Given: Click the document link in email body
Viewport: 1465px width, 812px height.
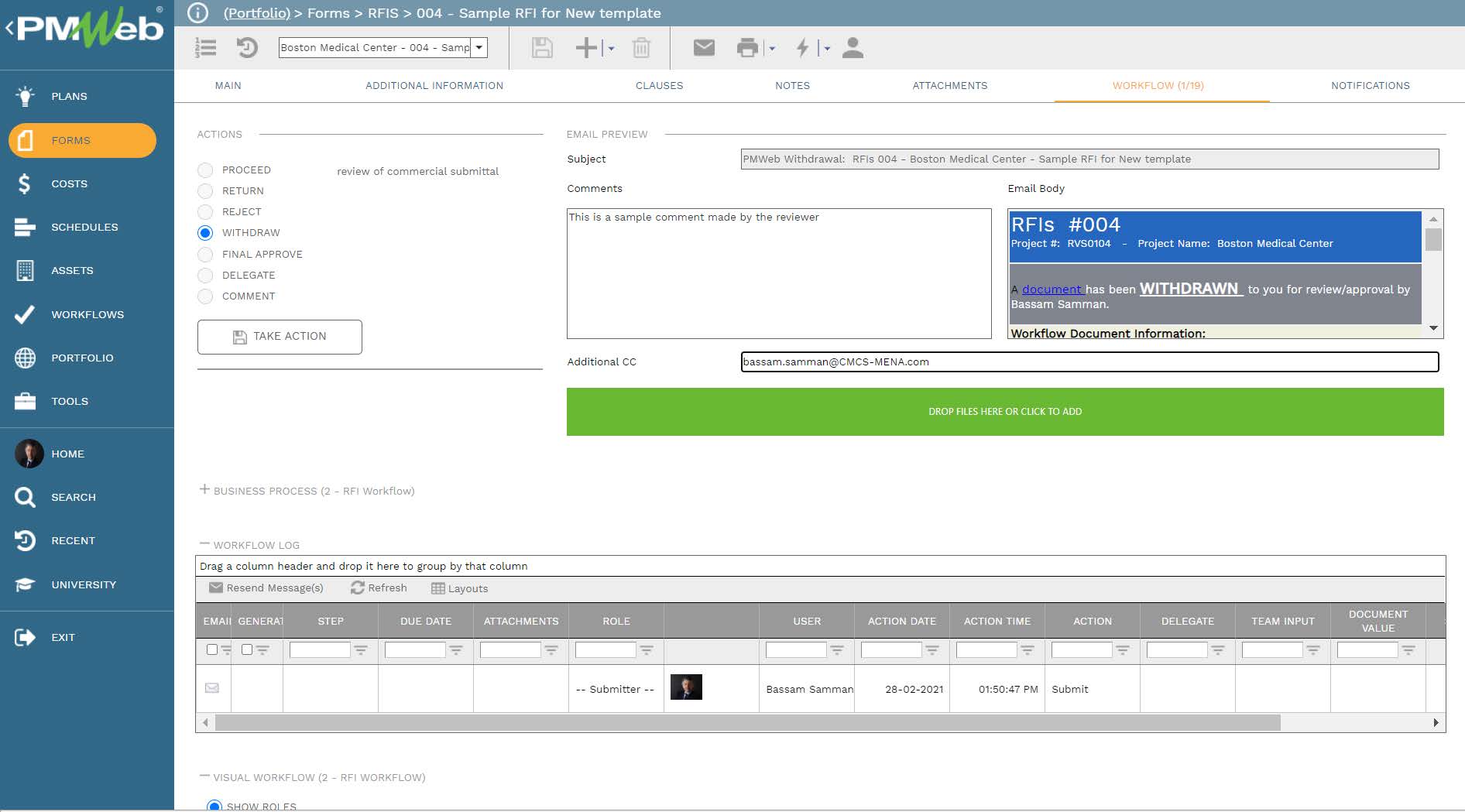Looking at the screenshot, I should coord(1052,290).
